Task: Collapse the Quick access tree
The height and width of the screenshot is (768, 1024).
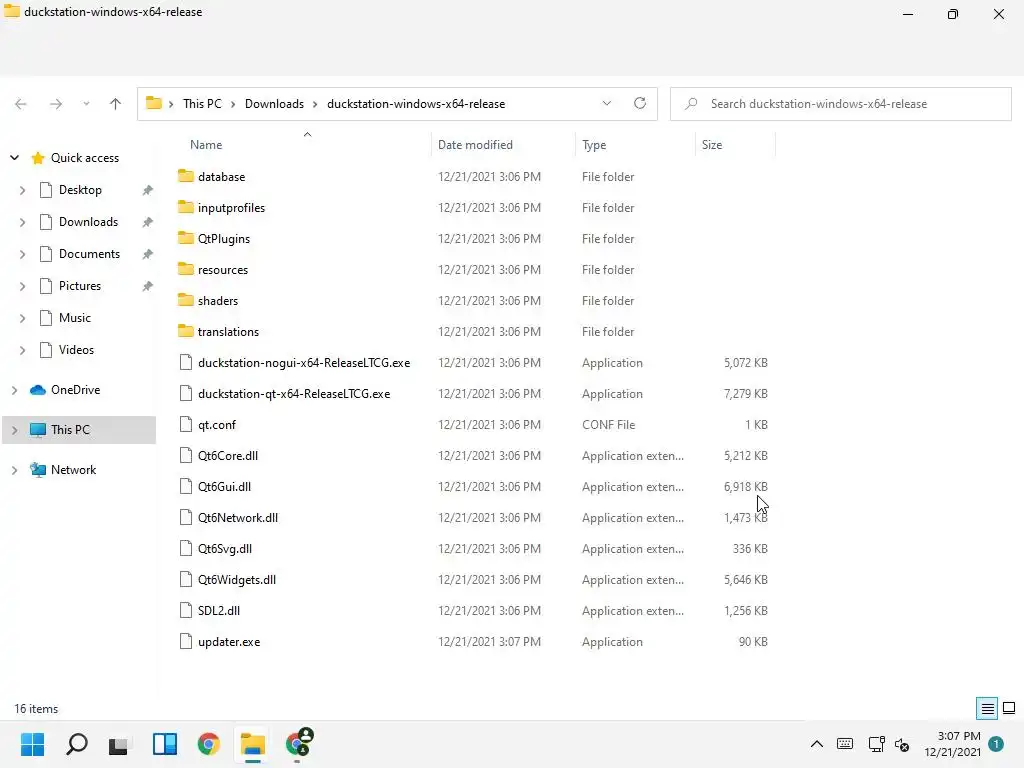Action: click(14, 158)
